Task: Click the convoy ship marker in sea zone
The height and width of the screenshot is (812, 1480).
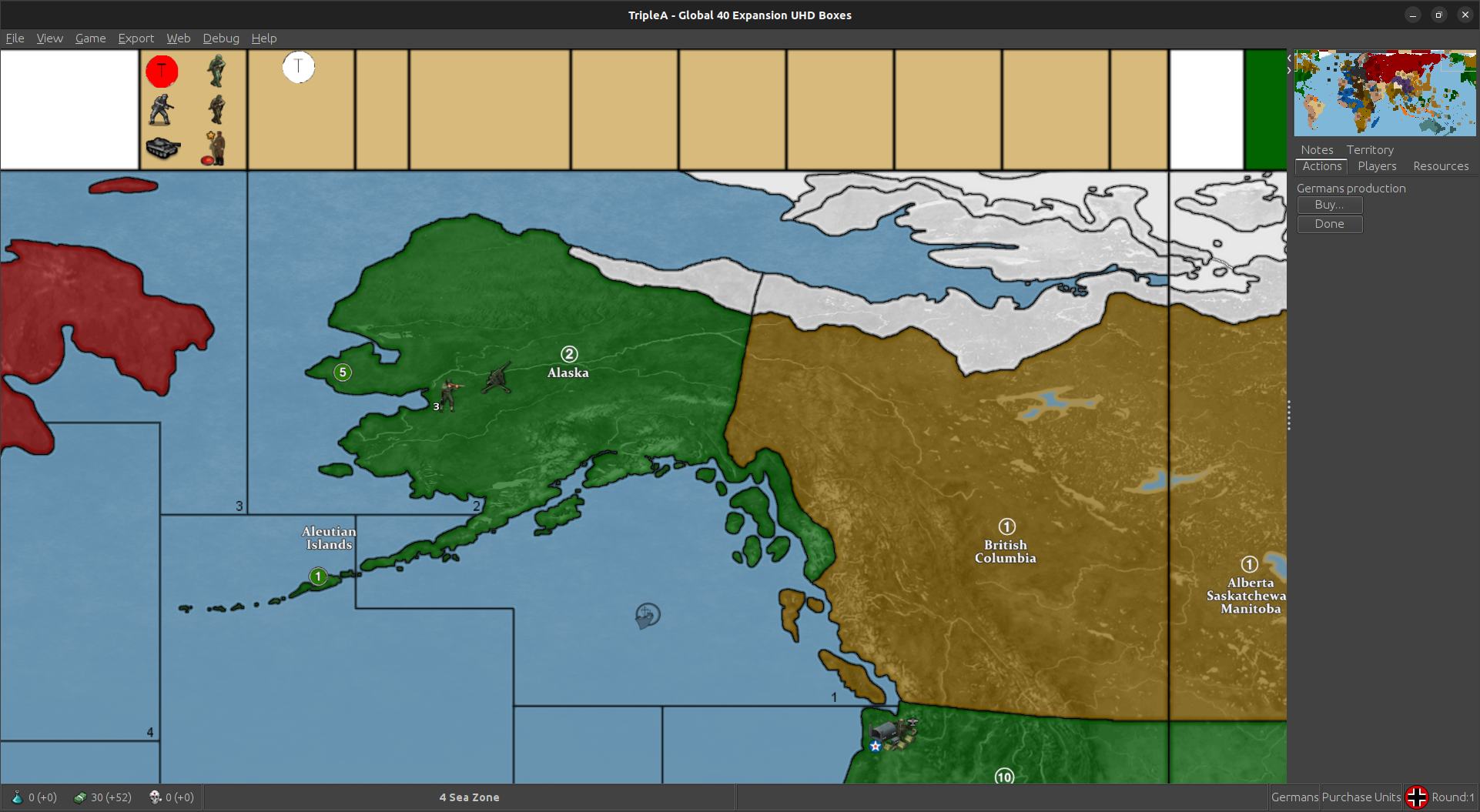Action: 648,616
